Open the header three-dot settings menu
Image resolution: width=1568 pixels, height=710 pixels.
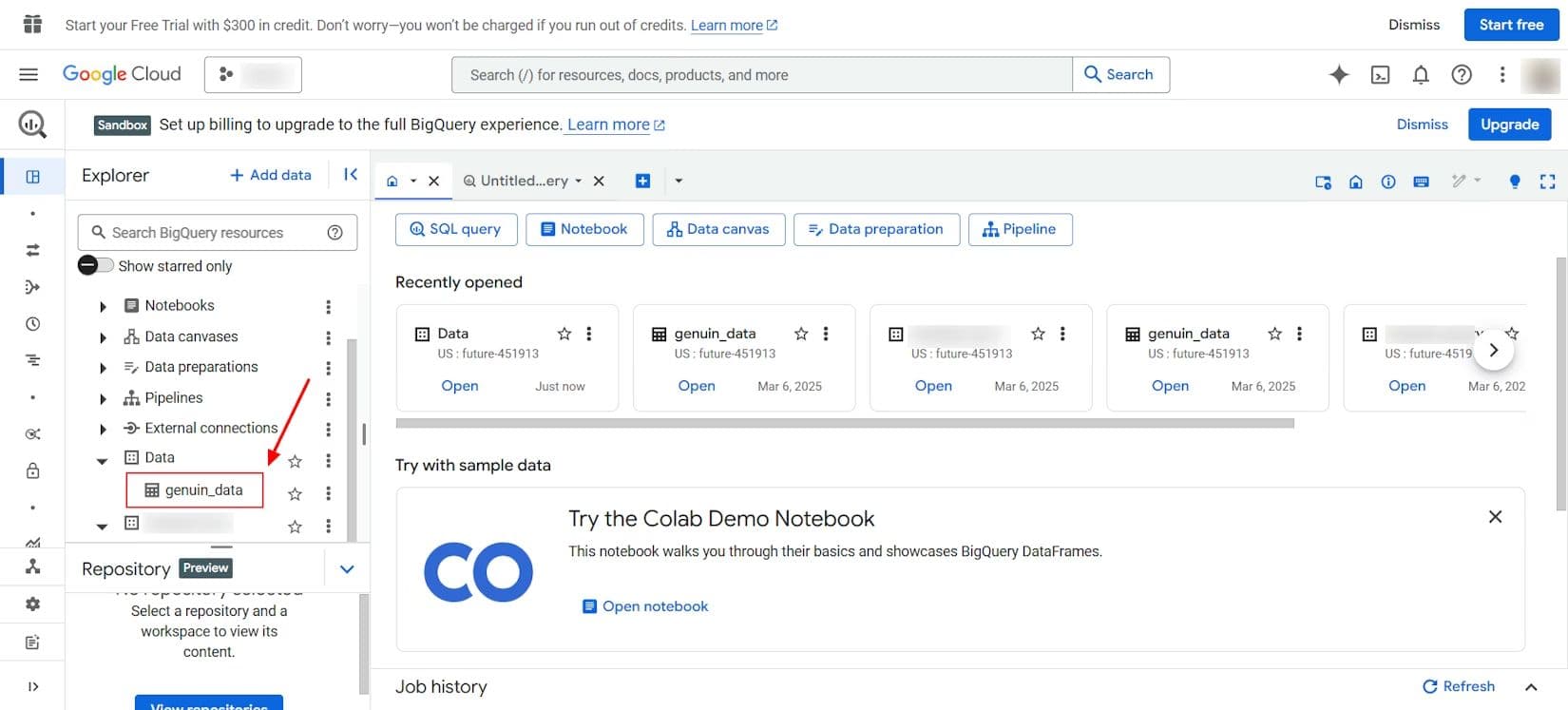click(1502, 74)
